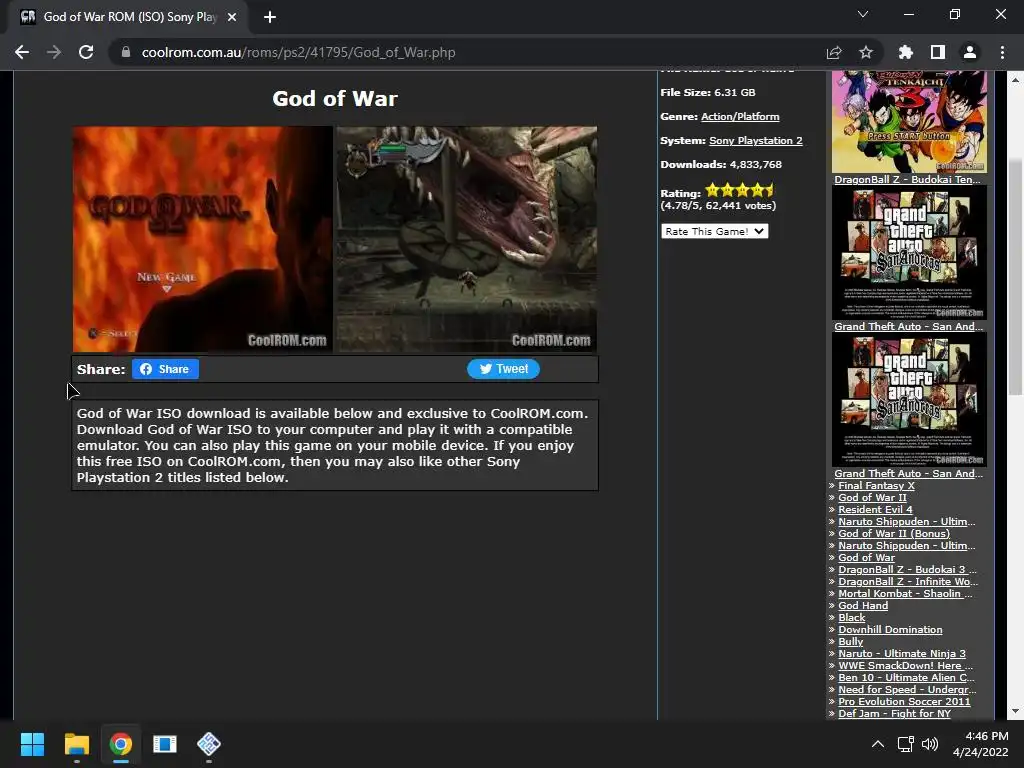Open Chrome profile menu

[970, 52]
